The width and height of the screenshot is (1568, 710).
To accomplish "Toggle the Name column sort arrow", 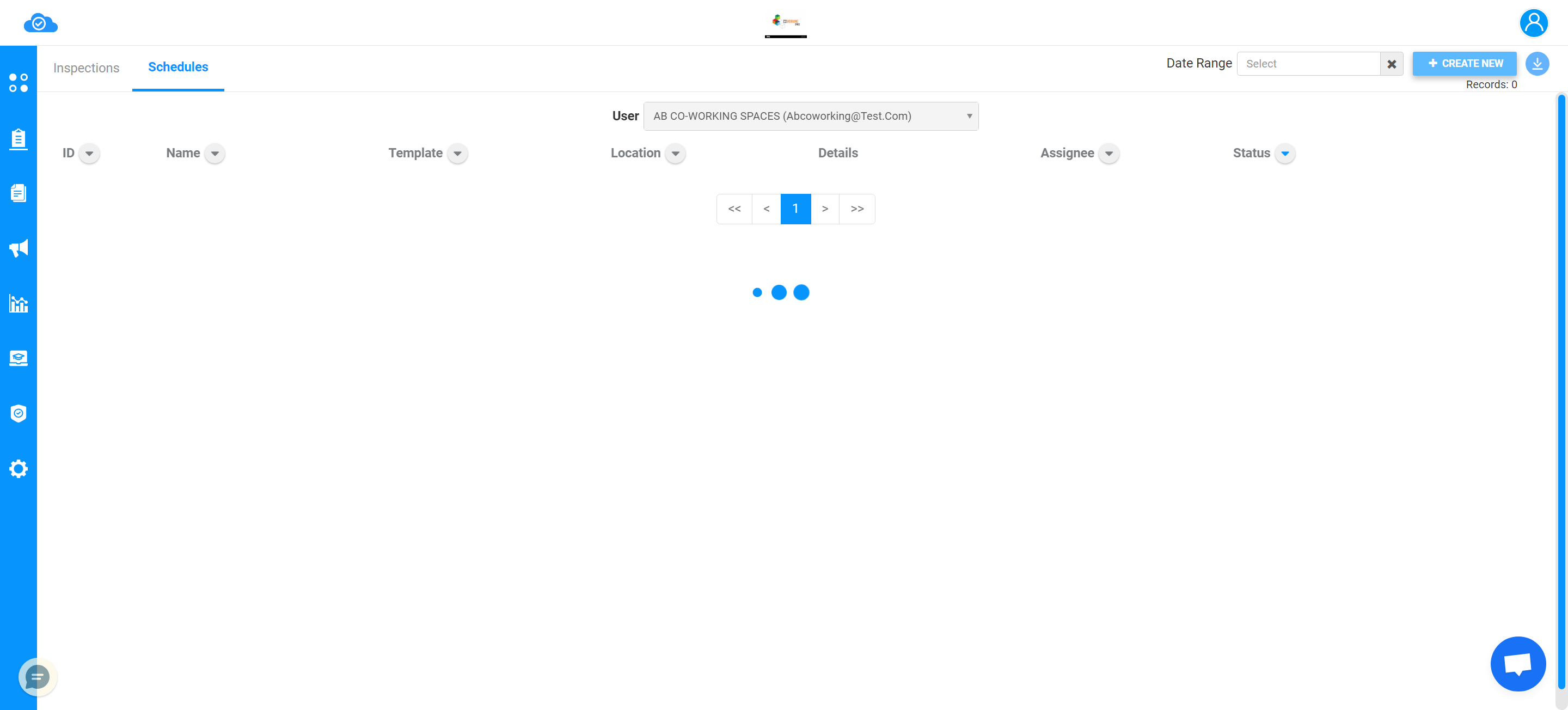I will point(214,154).
